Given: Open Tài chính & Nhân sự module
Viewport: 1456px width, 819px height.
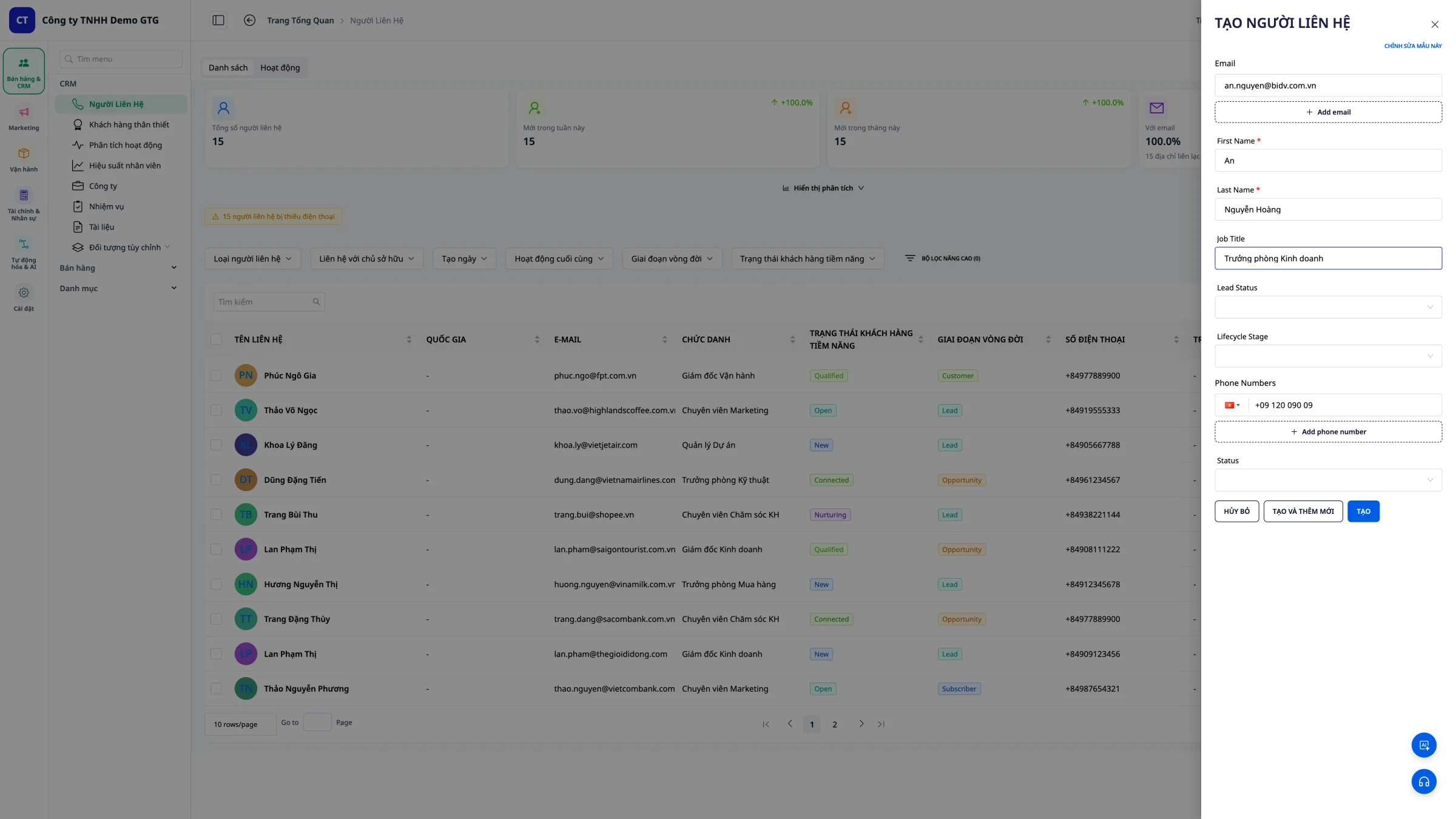Looking at the screenshot, I should [x=24, y=204].
